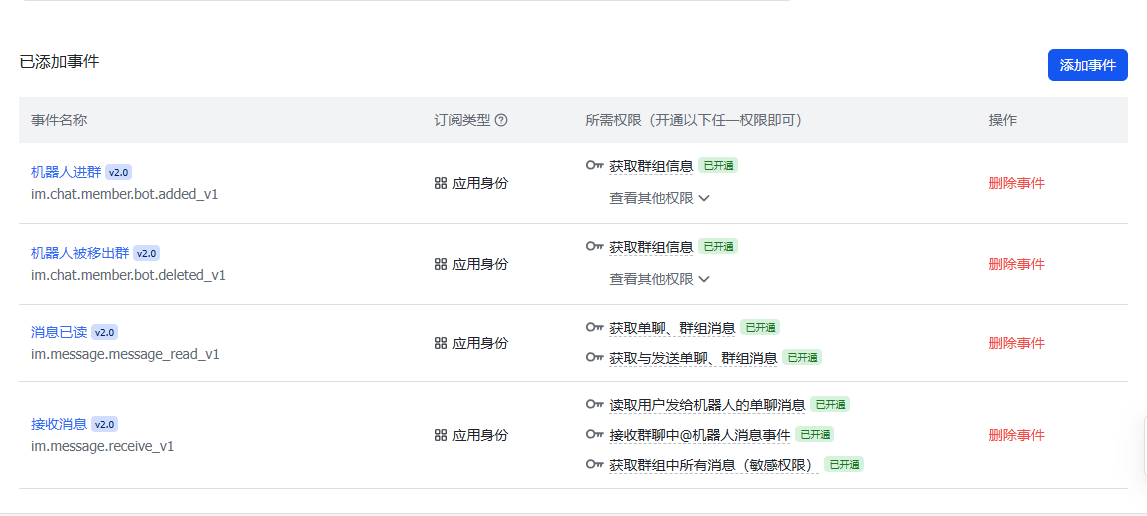Remove the 接收消息 event
Screen dimensions: 1147x516
tap(1016, 435)
